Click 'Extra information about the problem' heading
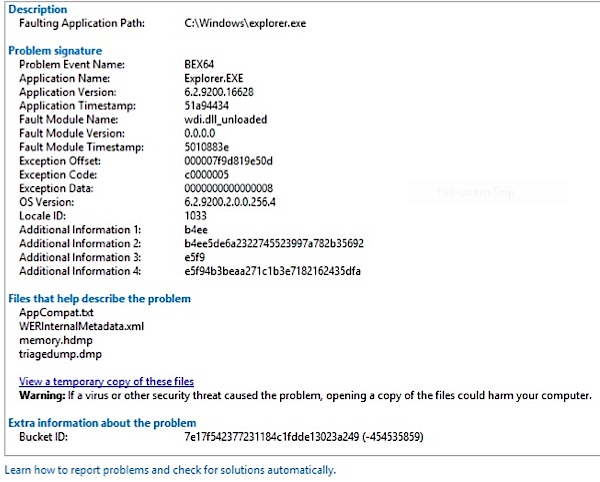The height and width of the screenshot is (482, 600). [102, 423]
